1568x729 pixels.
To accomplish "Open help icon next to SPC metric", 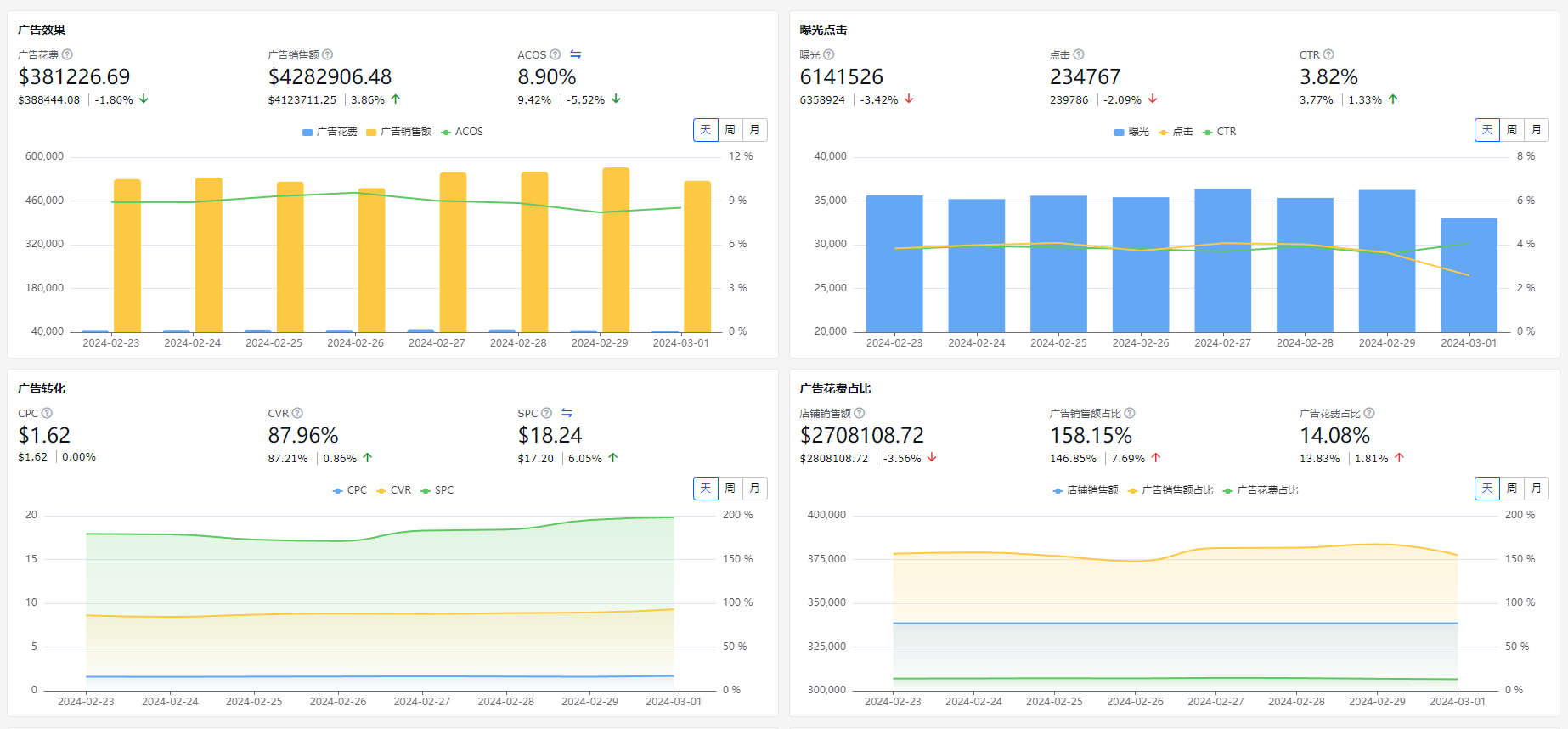I will [x=546, y=413].
